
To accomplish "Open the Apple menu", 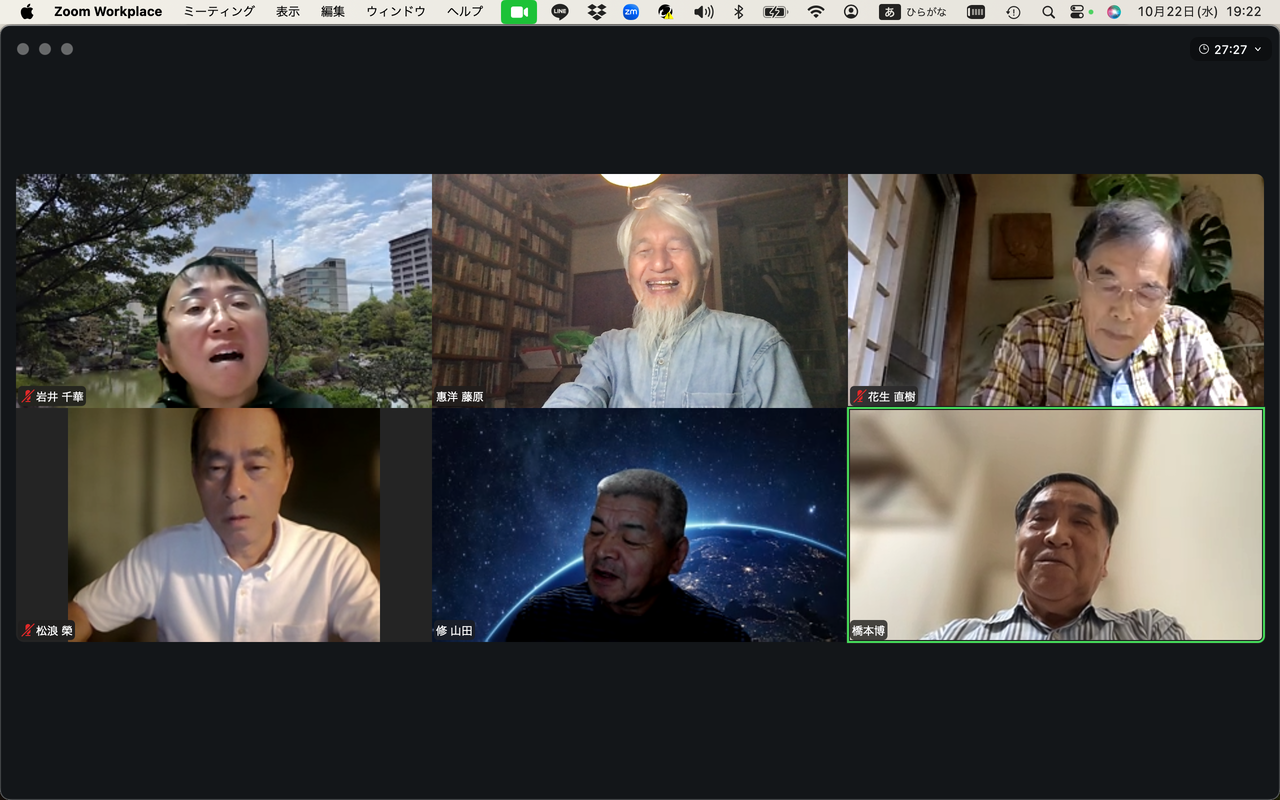I will click(x=27, y=12).
